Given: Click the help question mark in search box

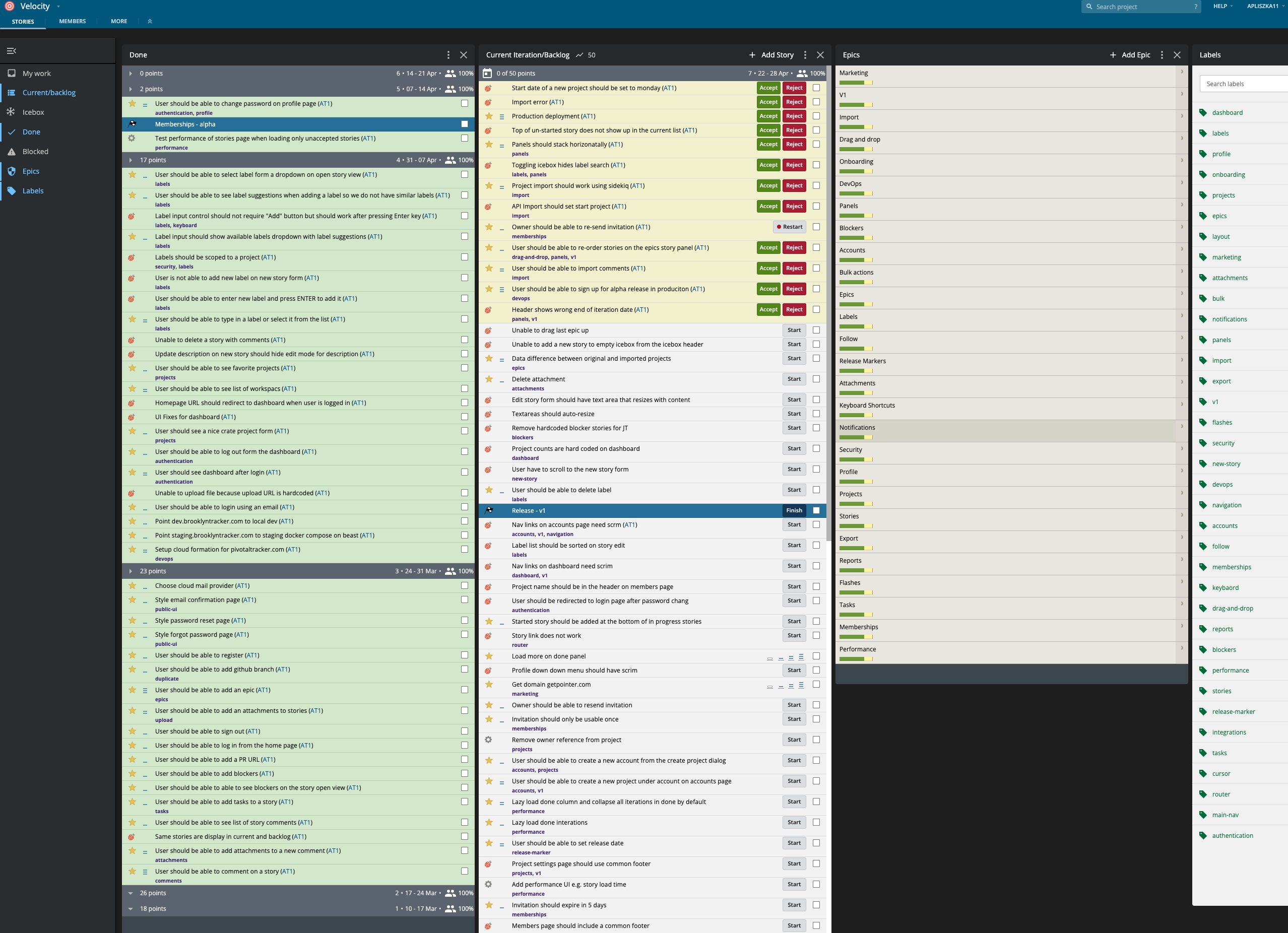Looking at the screenshot, I should (1195, 7).
